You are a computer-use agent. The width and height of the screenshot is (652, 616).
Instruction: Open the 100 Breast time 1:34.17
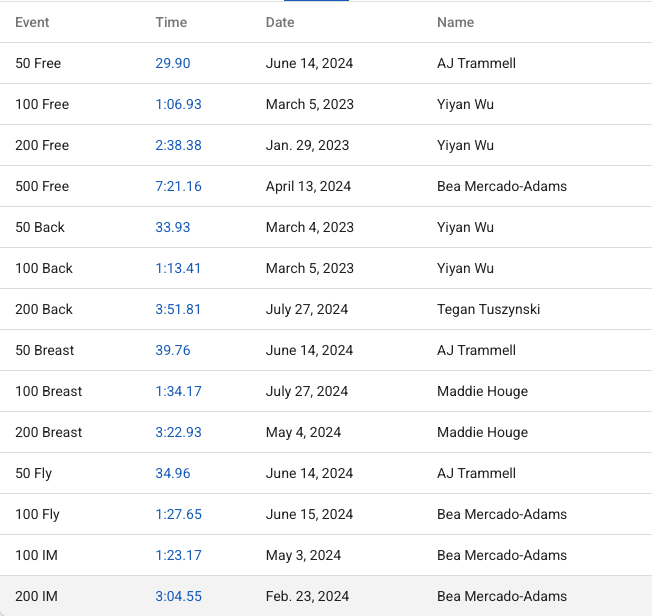point(178,391)
